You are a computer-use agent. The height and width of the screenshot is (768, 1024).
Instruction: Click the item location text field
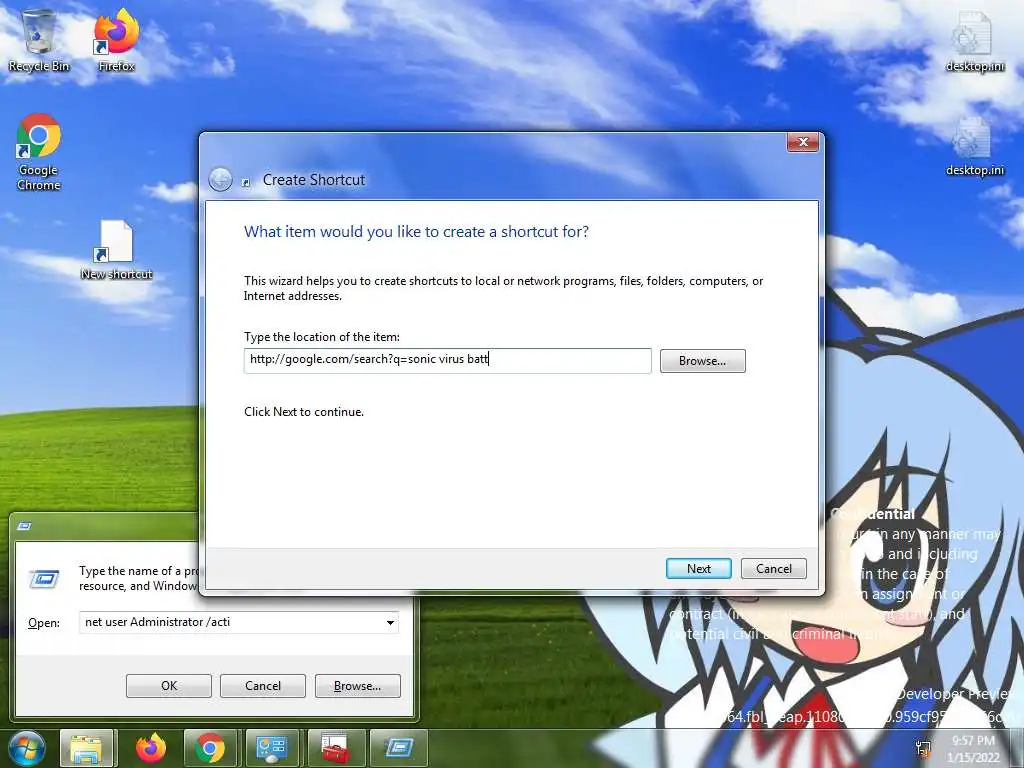coord(447,360)
